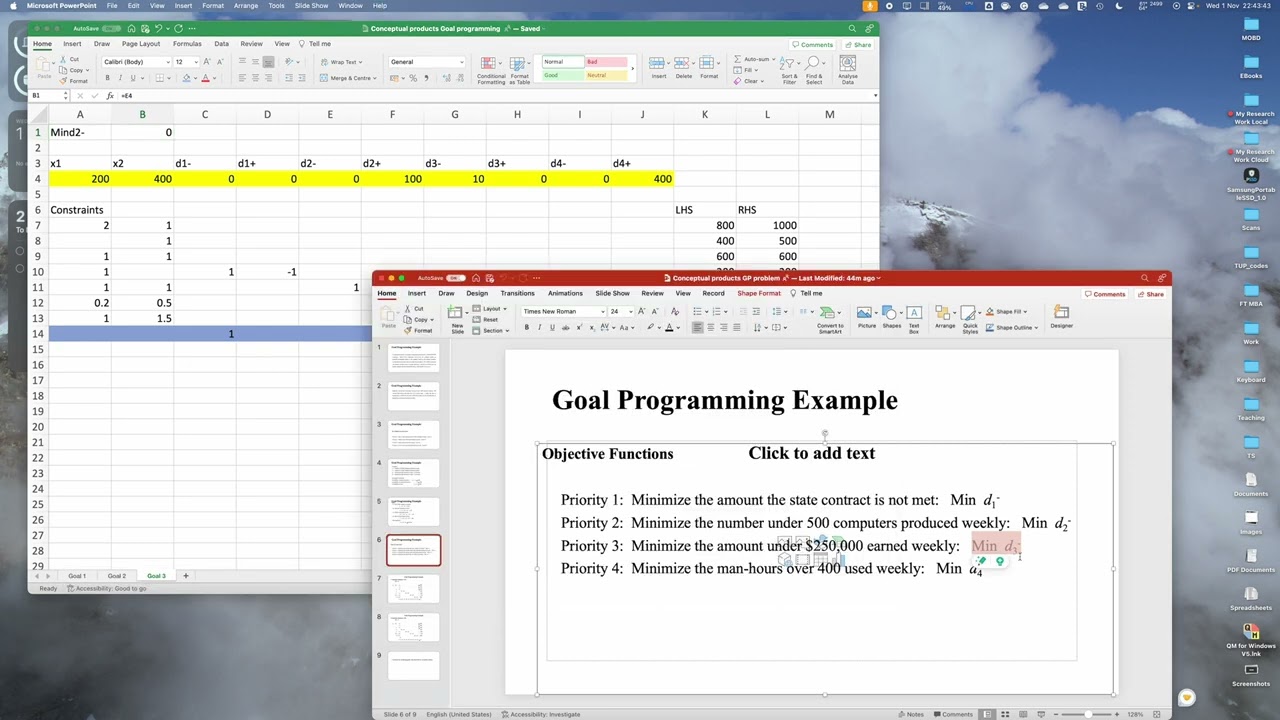This screenshot has width=1280, height=720.
Task: Open Designer in PowerPoint ribbon
Action: pyautogui.click(x=1061, y=317)
